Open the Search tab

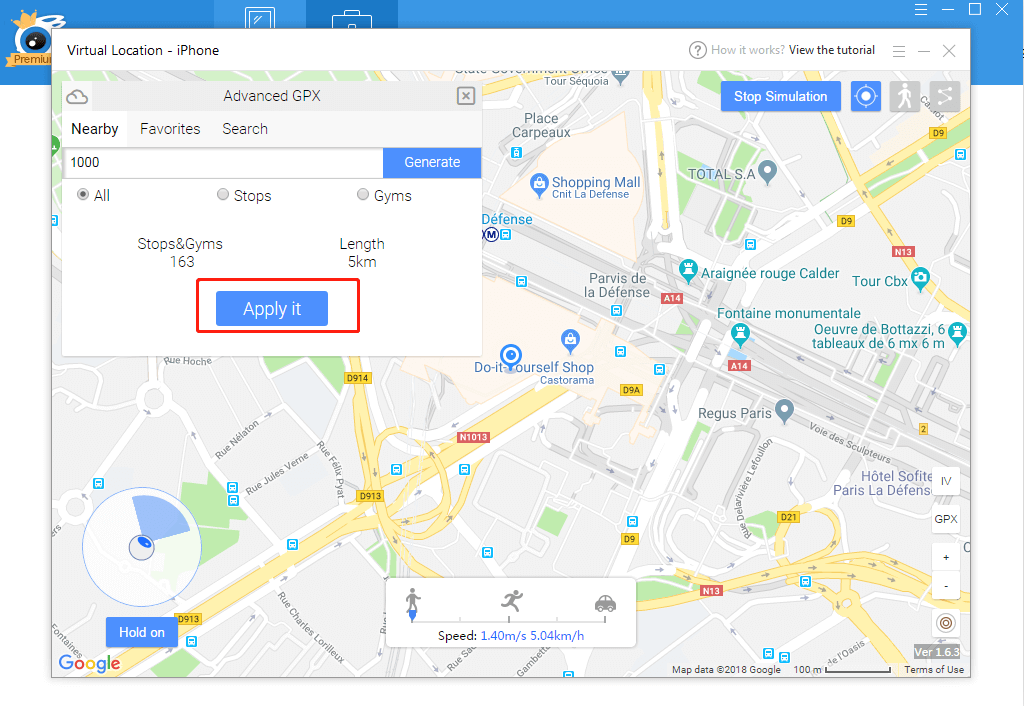(x=245, y=129)
